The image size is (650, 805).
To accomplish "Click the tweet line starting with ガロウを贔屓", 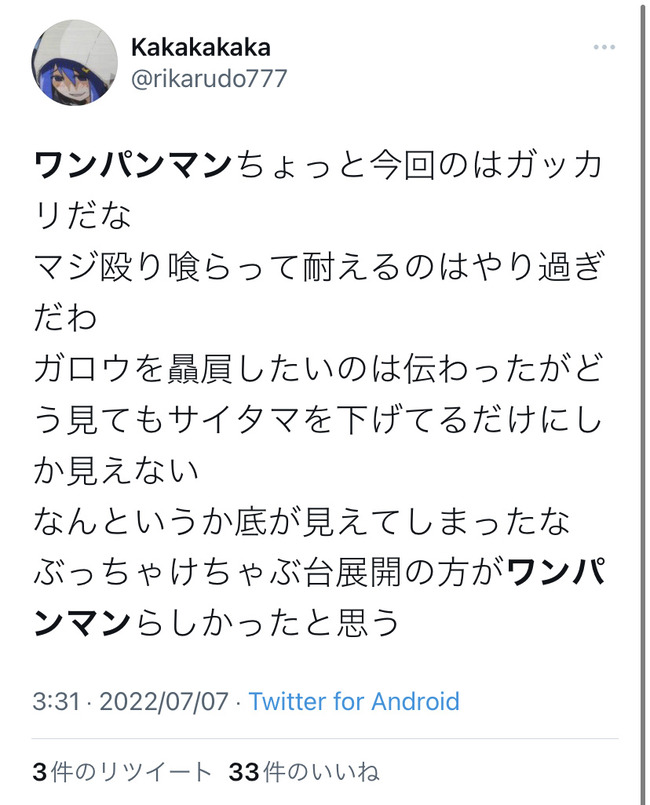I will (x=318, y=369).
